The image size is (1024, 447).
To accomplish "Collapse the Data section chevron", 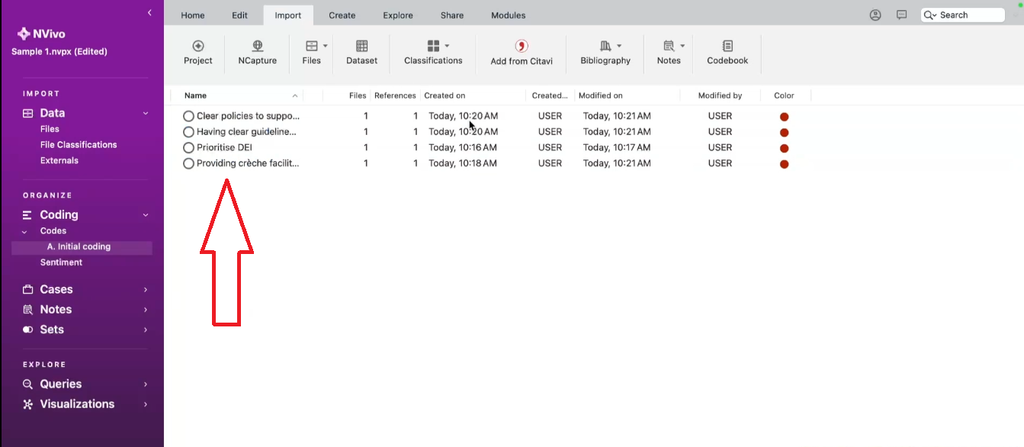I will [146, 113].
